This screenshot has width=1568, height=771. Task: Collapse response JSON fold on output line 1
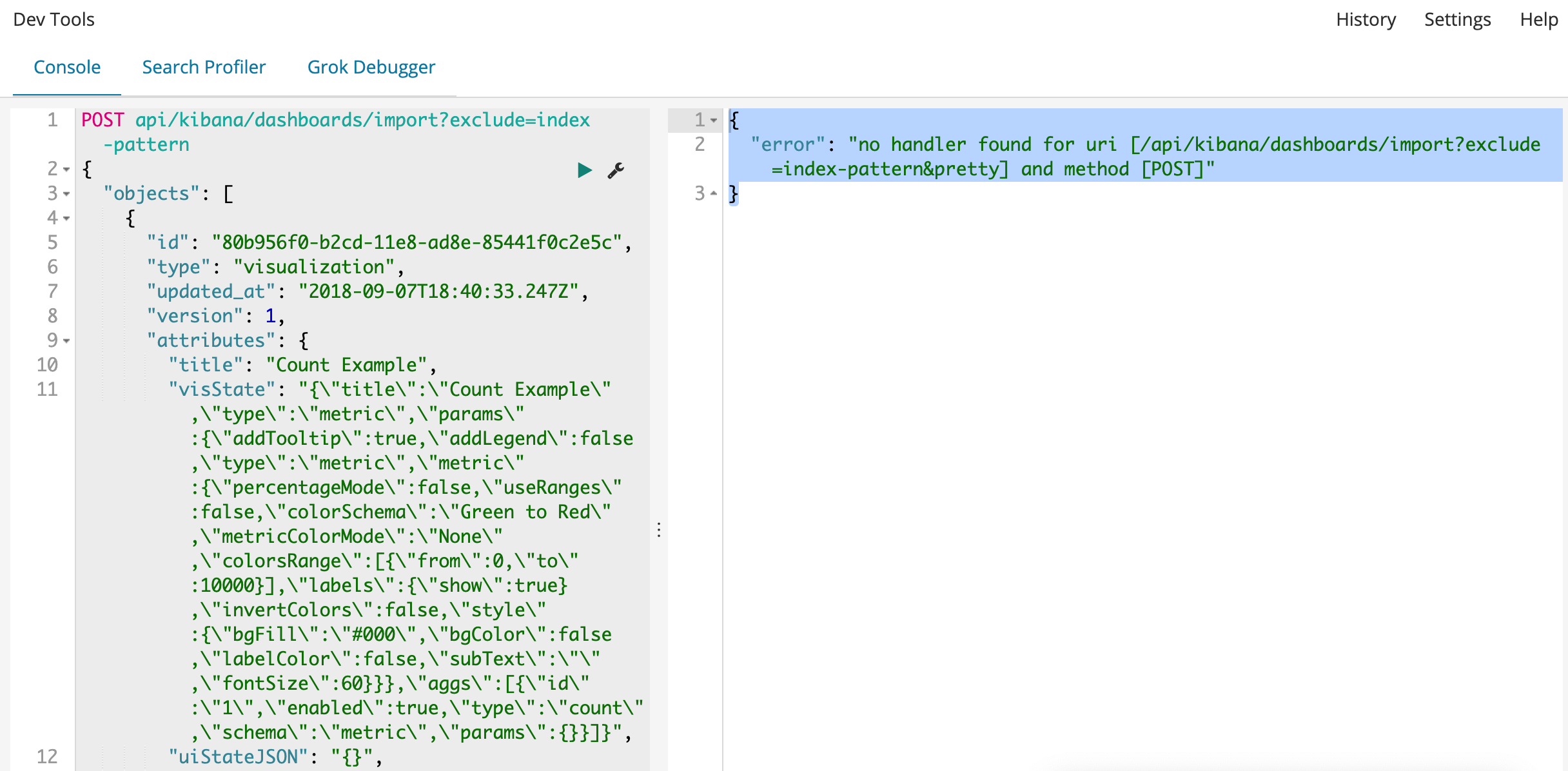click(714, 121)
